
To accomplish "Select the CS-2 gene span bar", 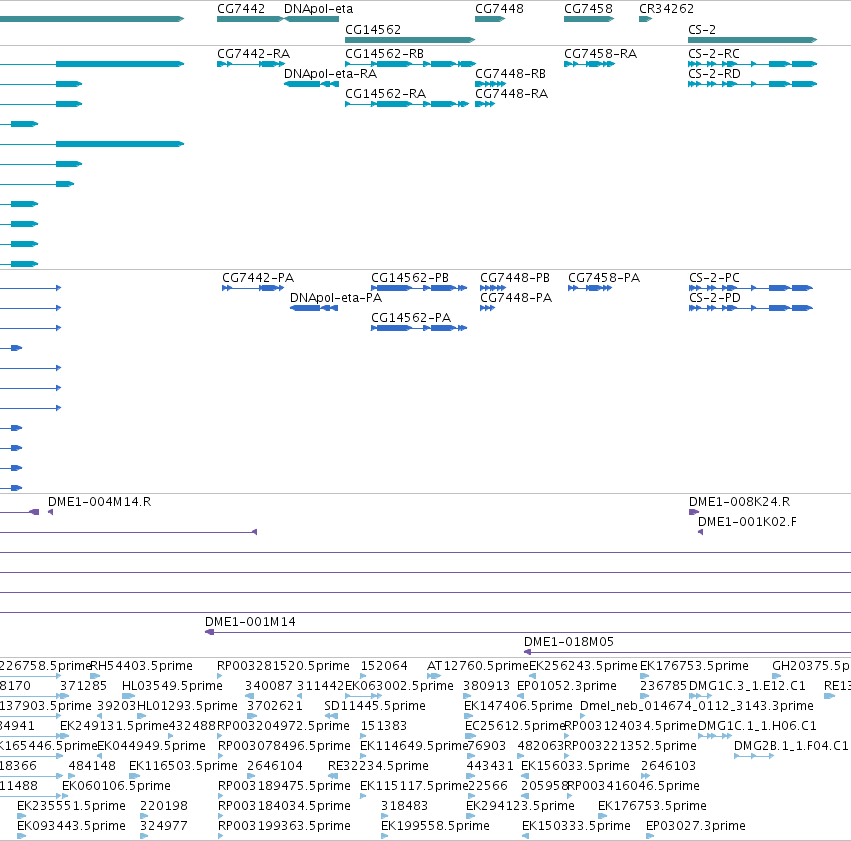I will pyautogui.click(x=753, y=40).
